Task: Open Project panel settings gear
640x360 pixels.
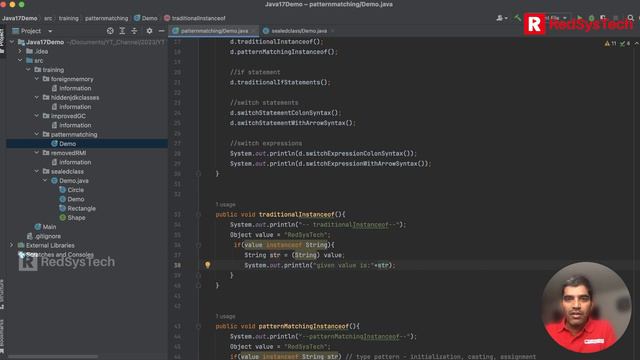Action: coord(149,31)
